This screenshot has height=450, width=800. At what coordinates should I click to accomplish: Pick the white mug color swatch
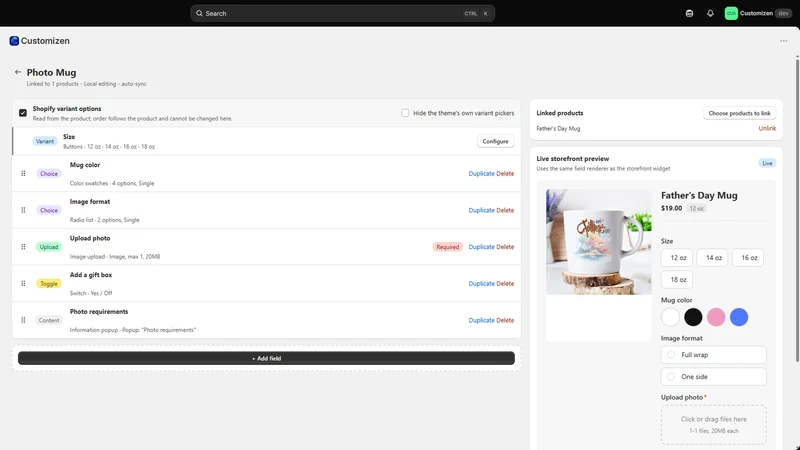point(670,317)
